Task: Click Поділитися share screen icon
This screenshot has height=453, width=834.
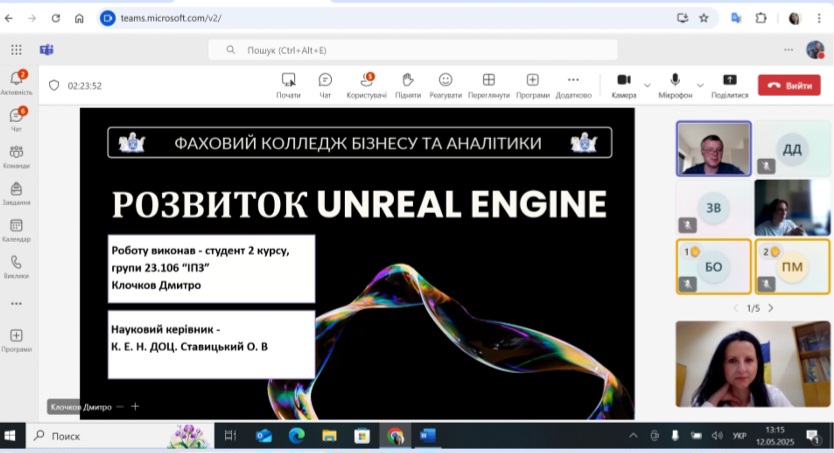Action: (729, 84)
